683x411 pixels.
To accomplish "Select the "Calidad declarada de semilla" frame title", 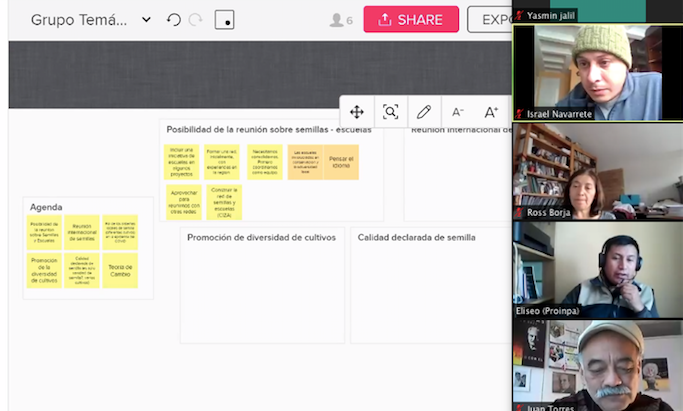I will pos(416,237).
